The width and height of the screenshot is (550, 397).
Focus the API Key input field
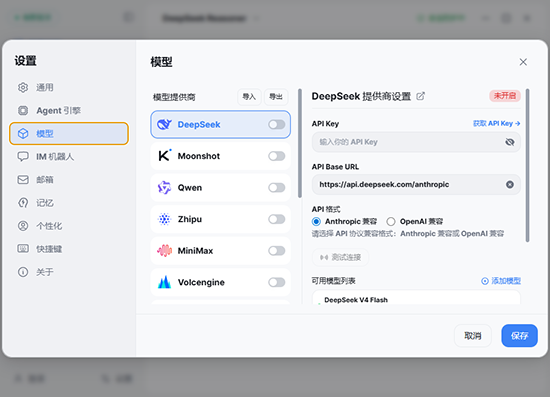pyautogui.click(x=416, y=142)
